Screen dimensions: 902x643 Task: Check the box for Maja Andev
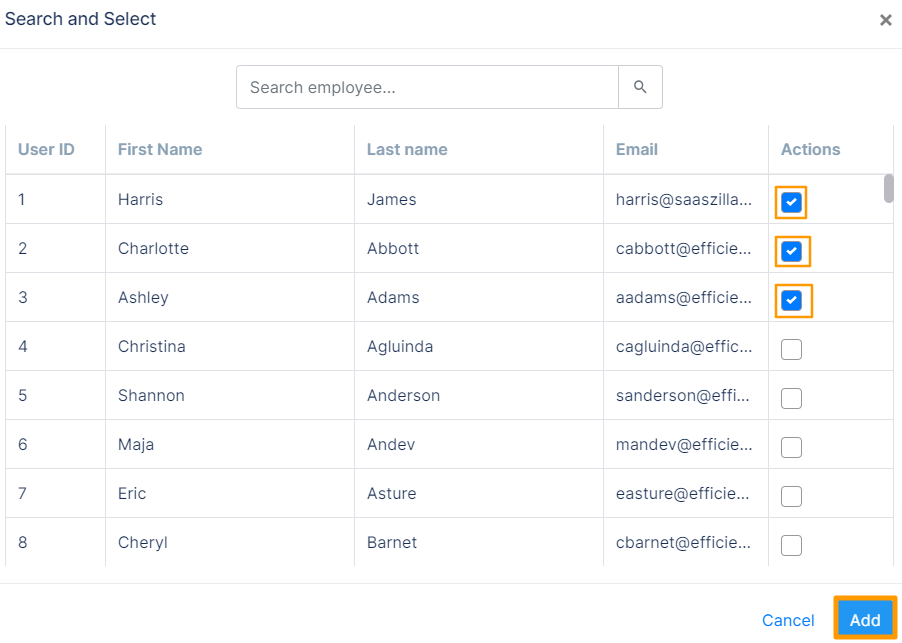click(x=791, y=447)
